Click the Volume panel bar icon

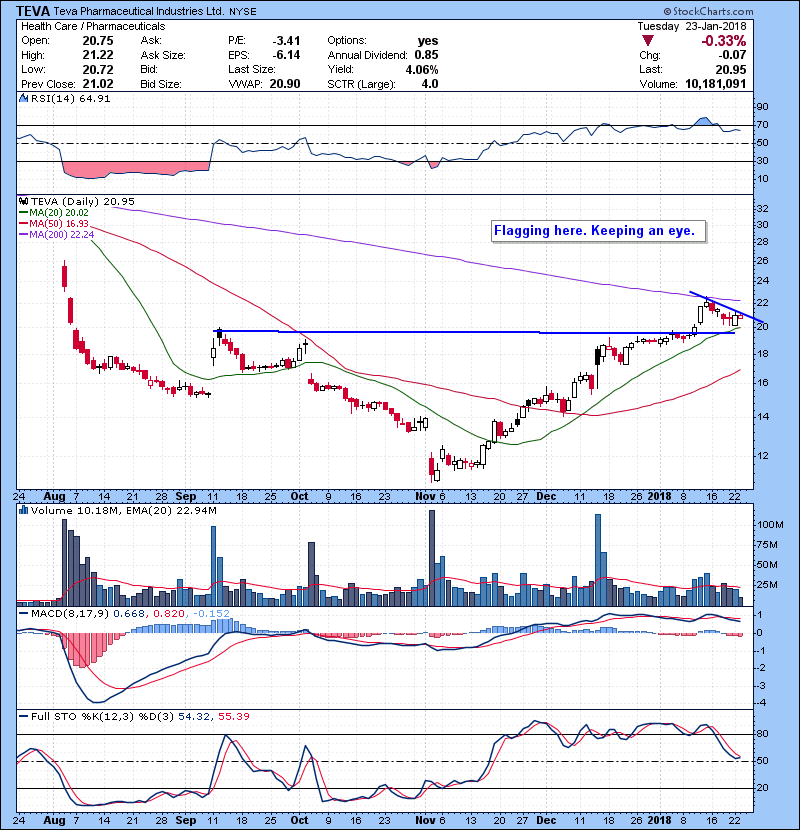tap(23, 510)
